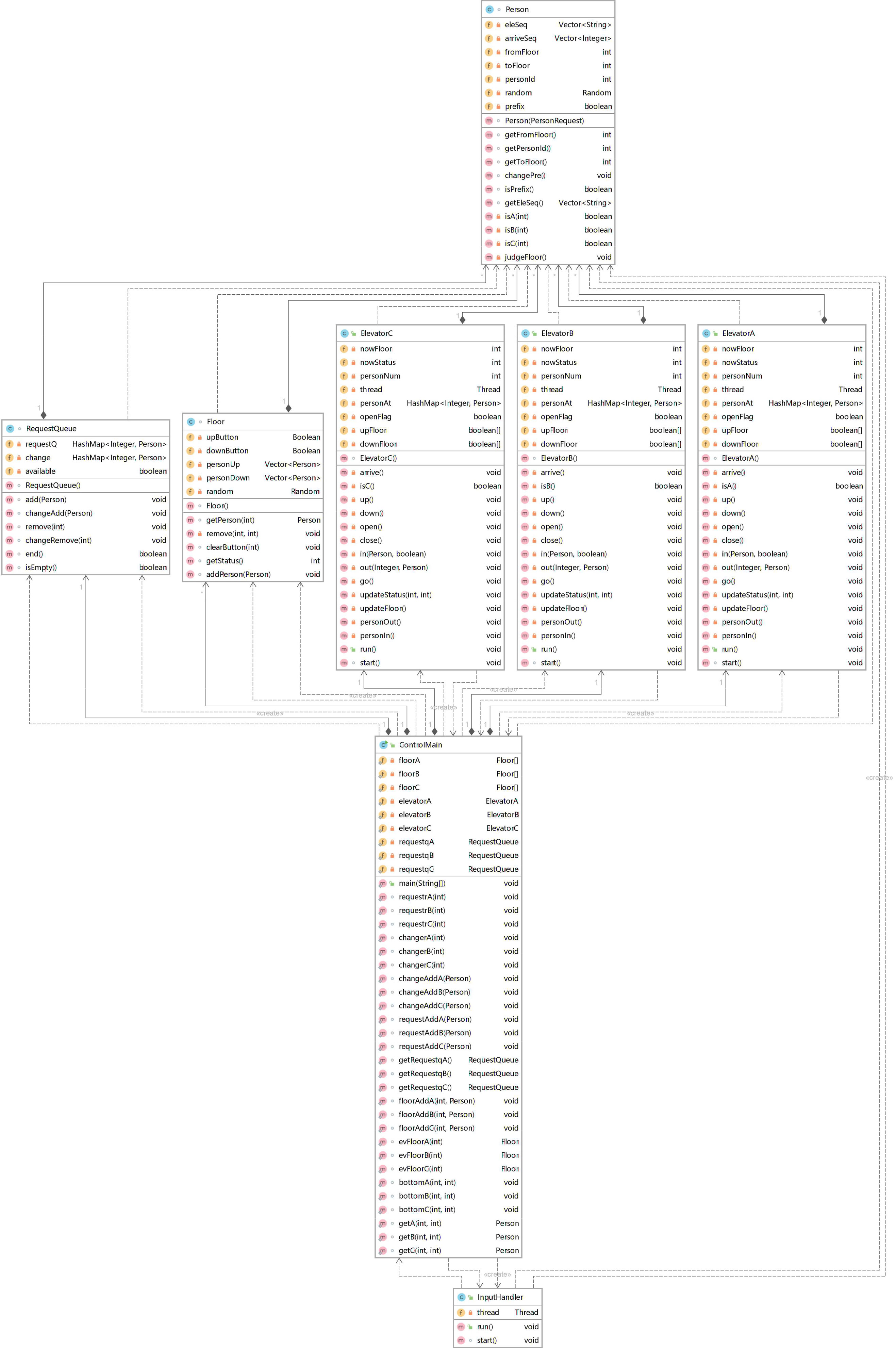Select the personAt field in ElevatorA

(737, 404)
